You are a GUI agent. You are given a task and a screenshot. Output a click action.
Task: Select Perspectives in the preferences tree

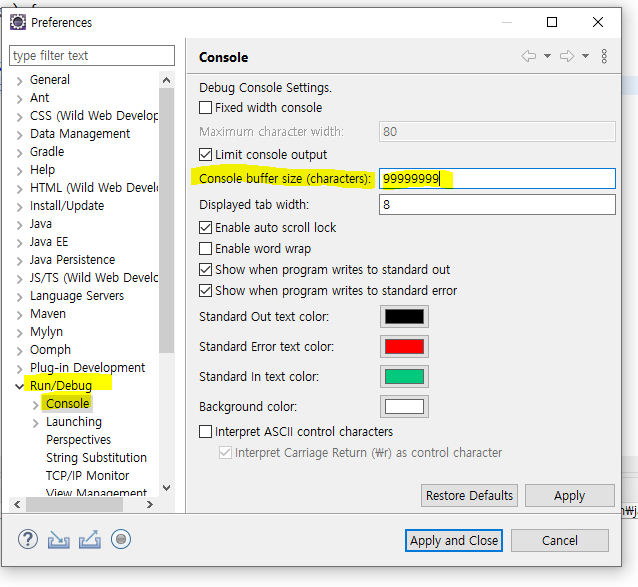(79, 440)
